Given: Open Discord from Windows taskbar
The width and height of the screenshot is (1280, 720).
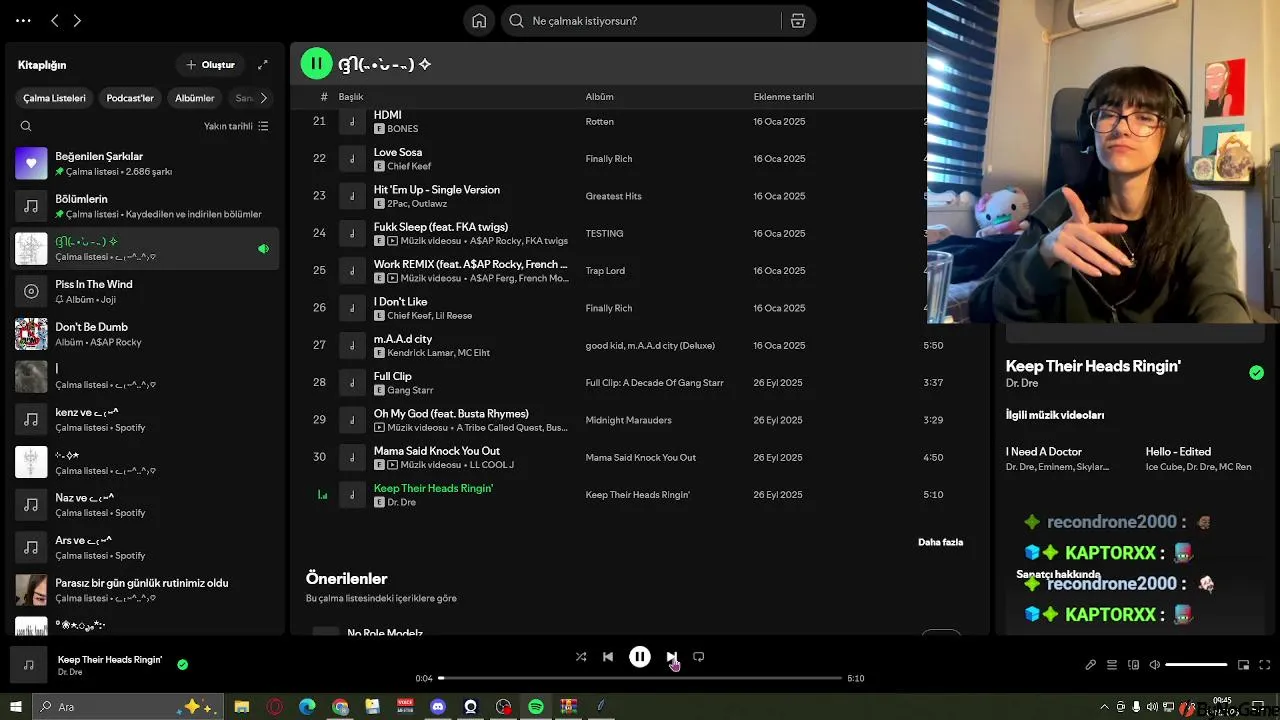Looking at the screenshot, I should click(x=438, y=707).
